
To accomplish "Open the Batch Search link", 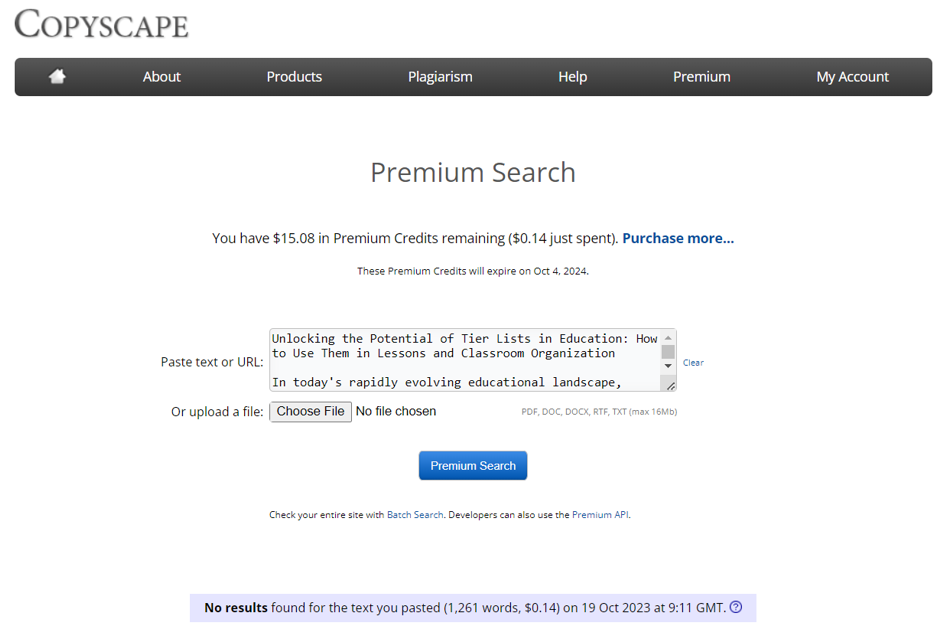I will 415,515.
